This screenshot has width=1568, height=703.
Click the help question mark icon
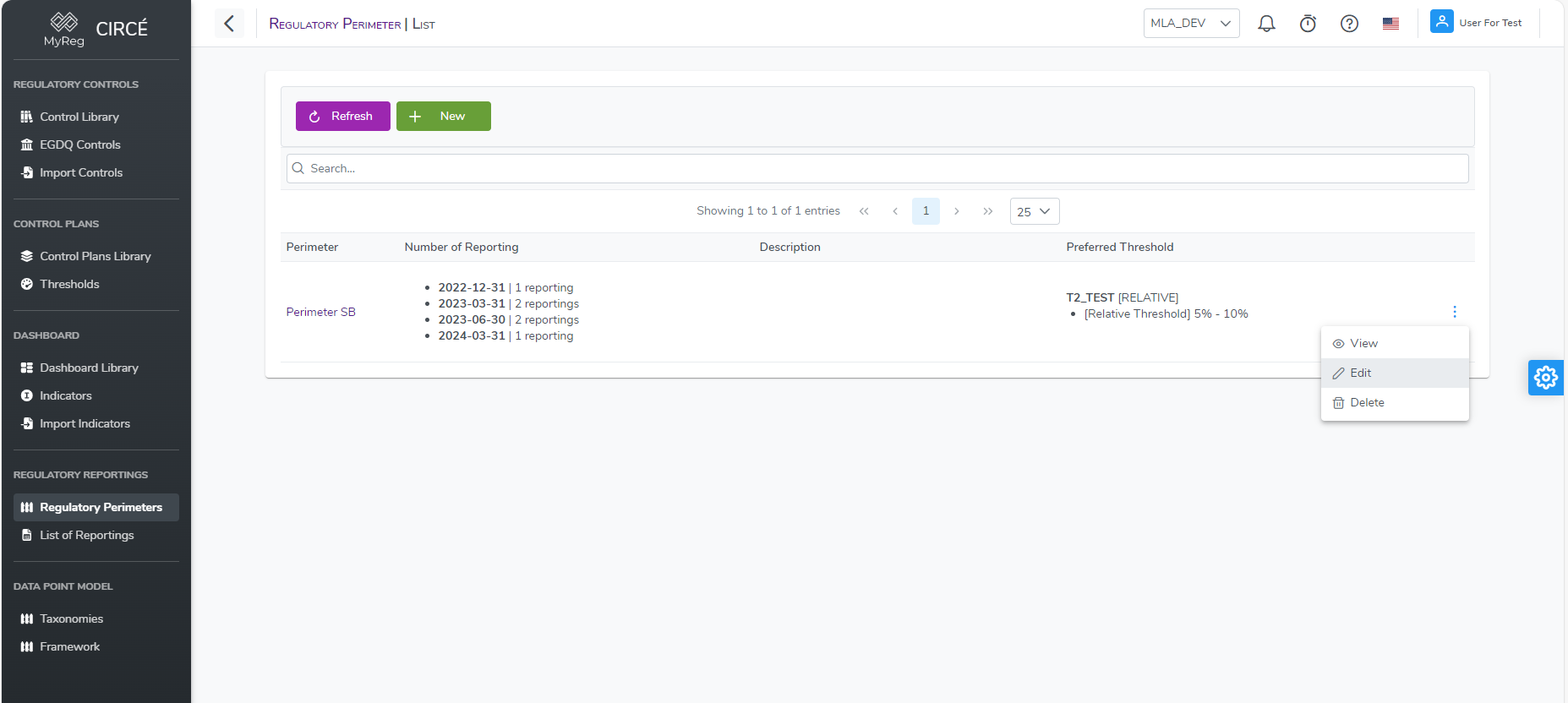[1349, 24]
